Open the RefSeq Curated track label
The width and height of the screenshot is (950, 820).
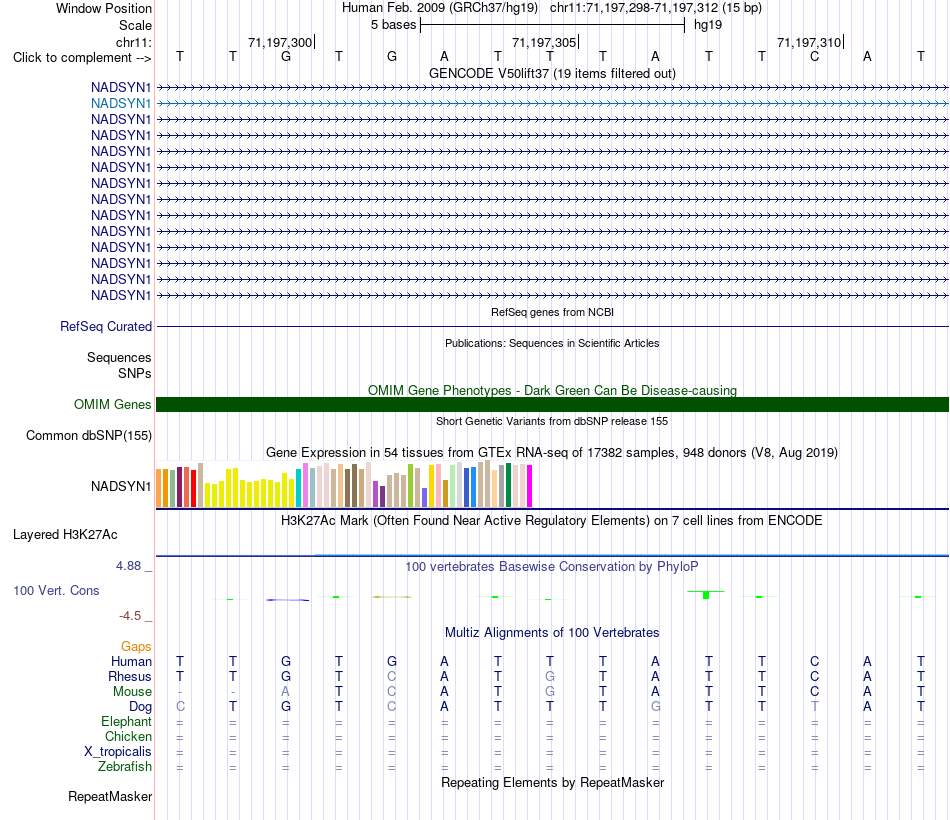coord(106,327)
